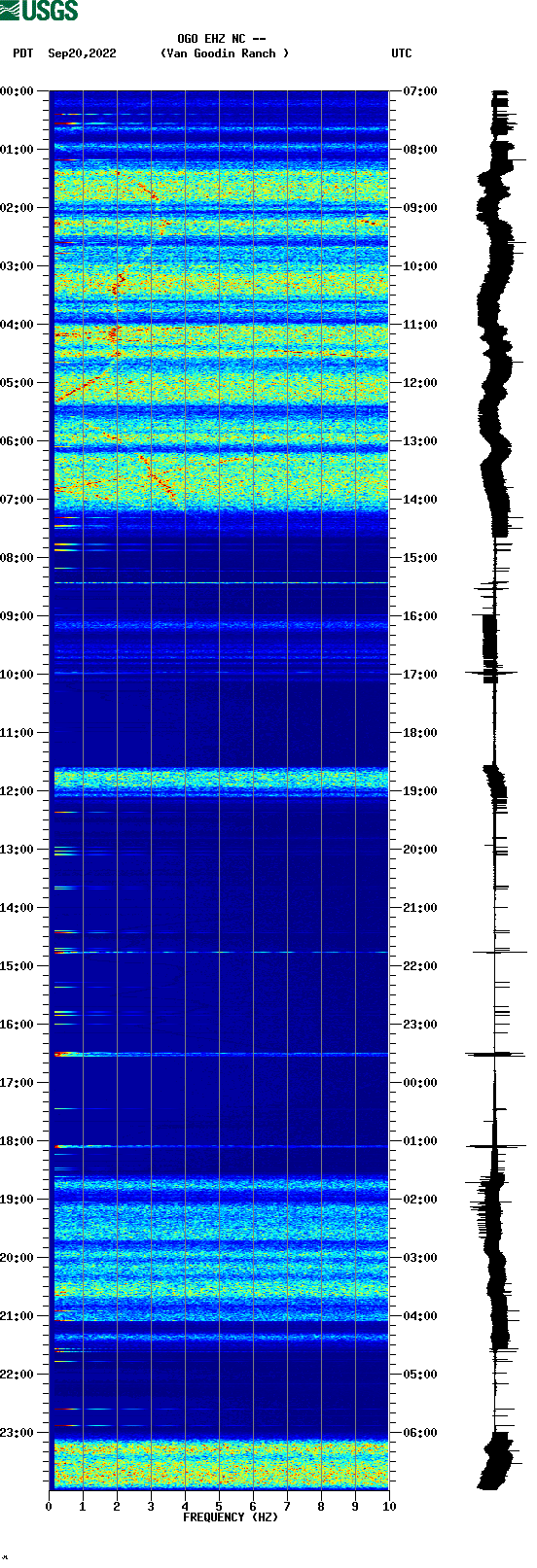This screenshot has width=537, height=1568.
Task: Click the frequency axis tick label 0
Action: coord(49,1507)
